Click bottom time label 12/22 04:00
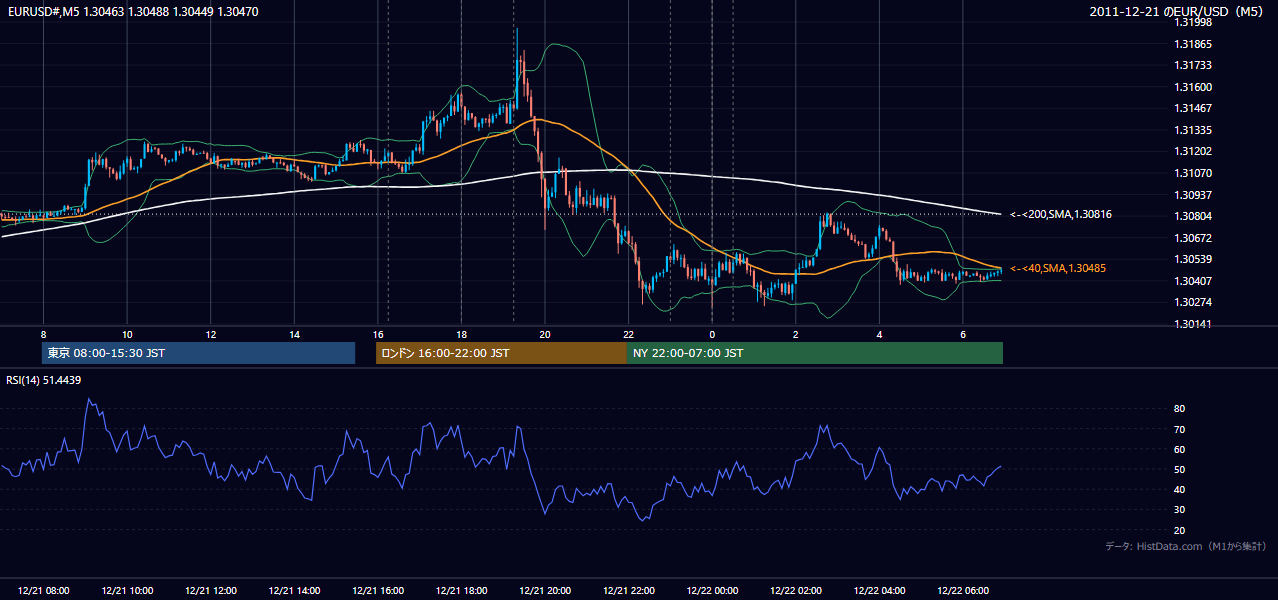 [879, 591]
